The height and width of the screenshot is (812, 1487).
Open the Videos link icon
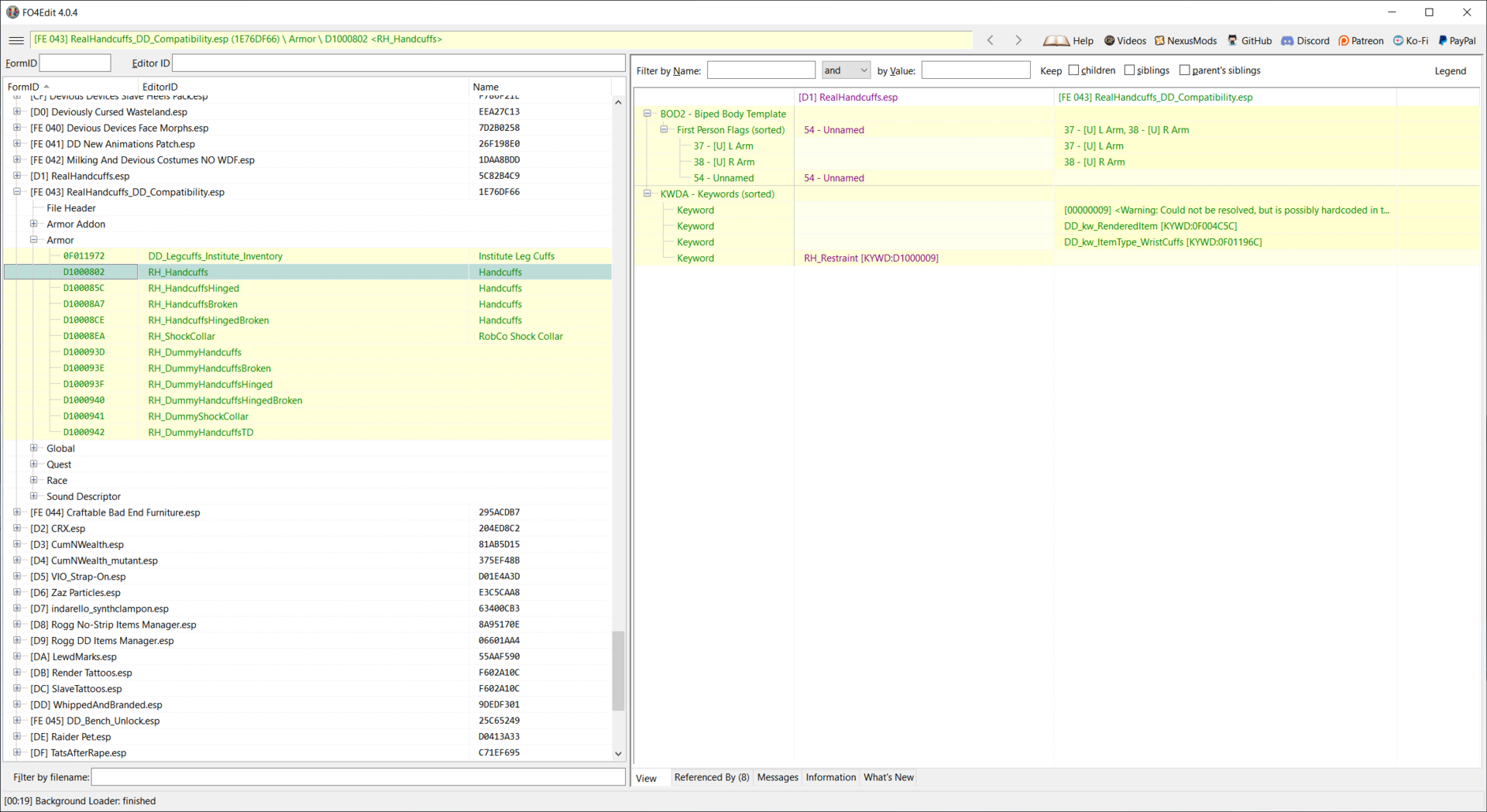pyautogui.click(x=1109, y=41)
